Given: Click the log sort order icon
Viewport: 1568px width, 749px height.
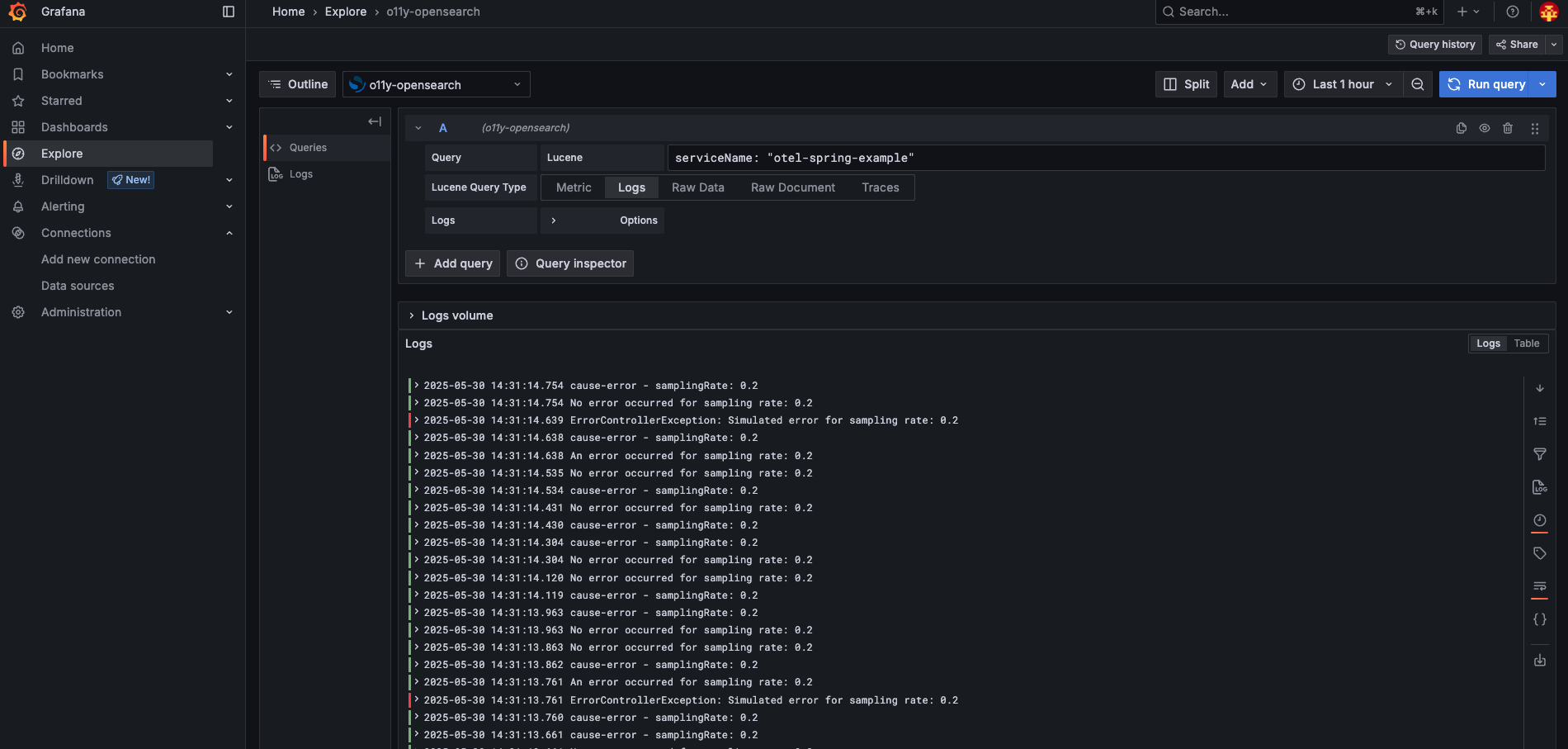Looking at the screenshot, I should click(1540, 421).
